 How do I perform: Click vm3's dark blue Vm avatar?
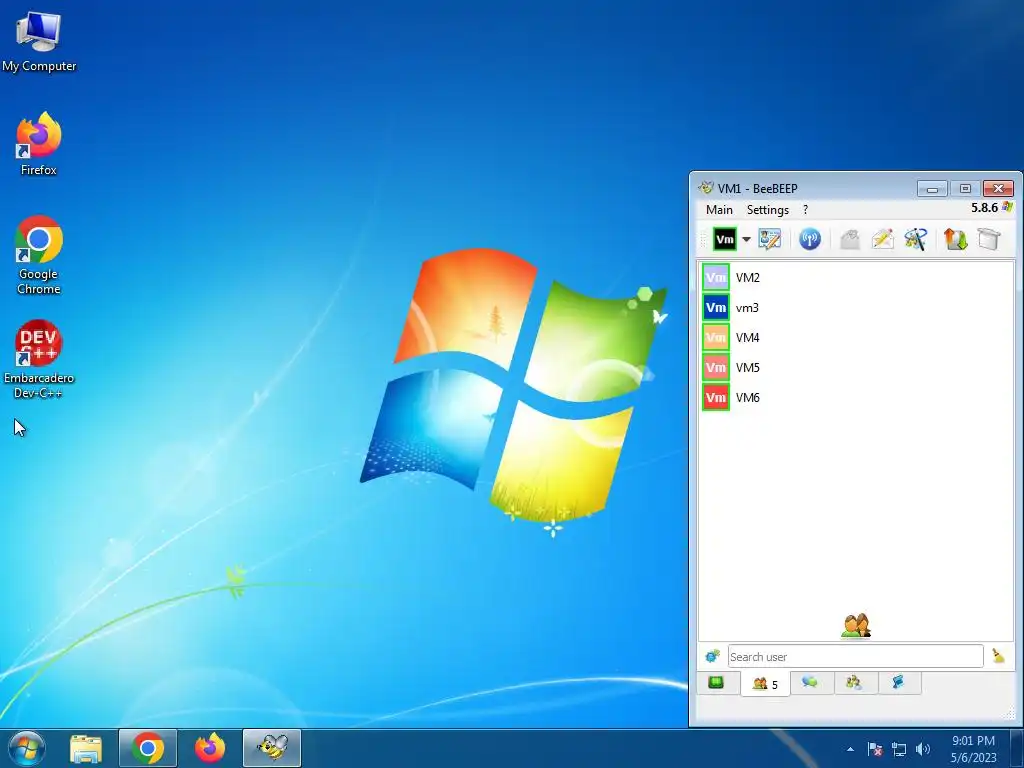pyautogui.click(x=716, y=308)
